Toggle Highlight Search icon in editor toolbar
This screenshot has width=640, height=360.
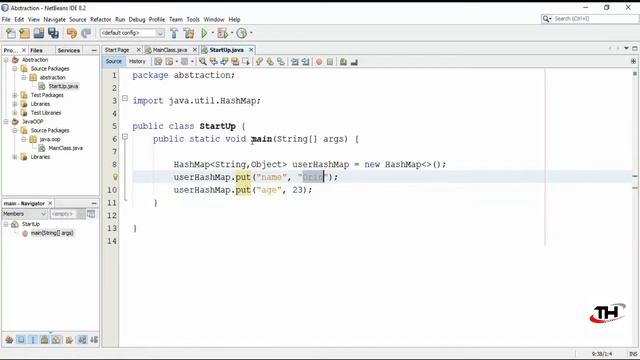[x=235, y=62]
